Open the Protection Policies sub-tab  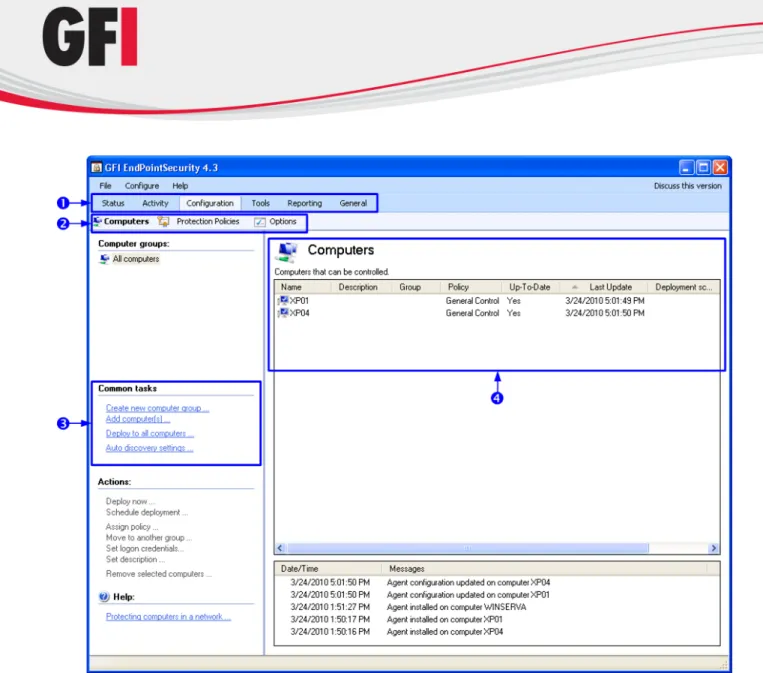click(208, 221)
